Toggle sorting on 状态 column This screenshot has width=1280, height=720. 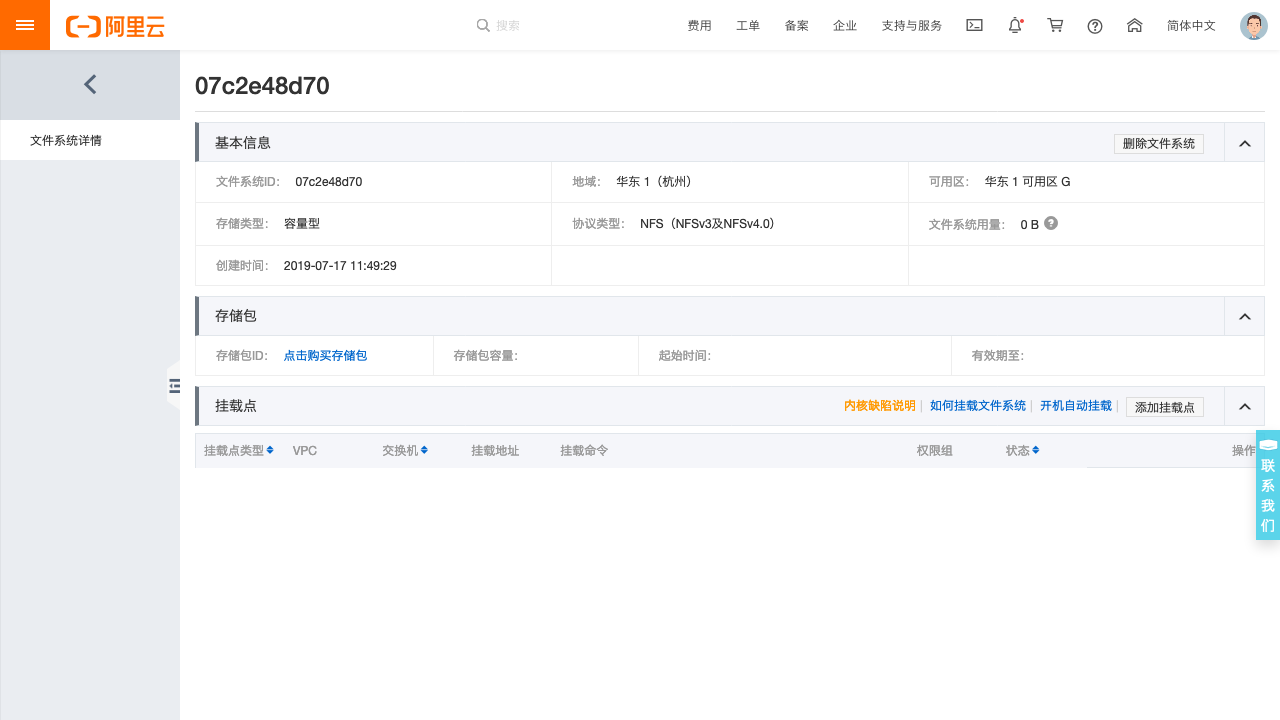point(1036,450)
